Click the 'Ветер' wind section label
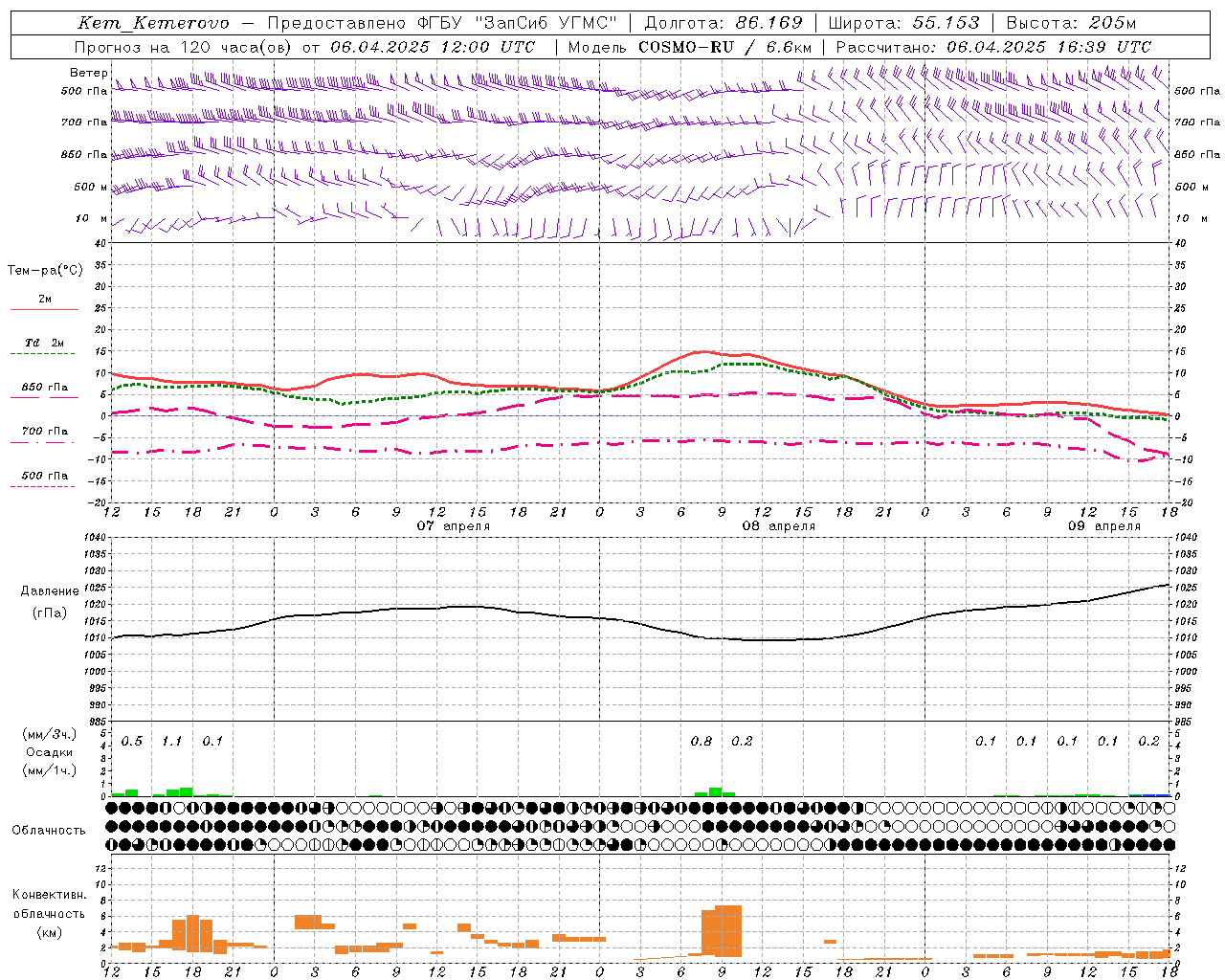Viewport: 1225px width, 980px height. coord(88,73)
